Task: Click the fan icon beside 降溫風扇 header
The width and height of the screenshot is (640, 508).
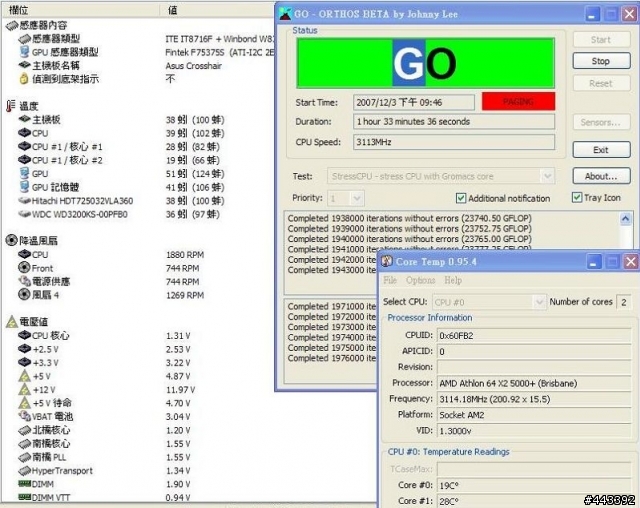Action: coord(11,240)
